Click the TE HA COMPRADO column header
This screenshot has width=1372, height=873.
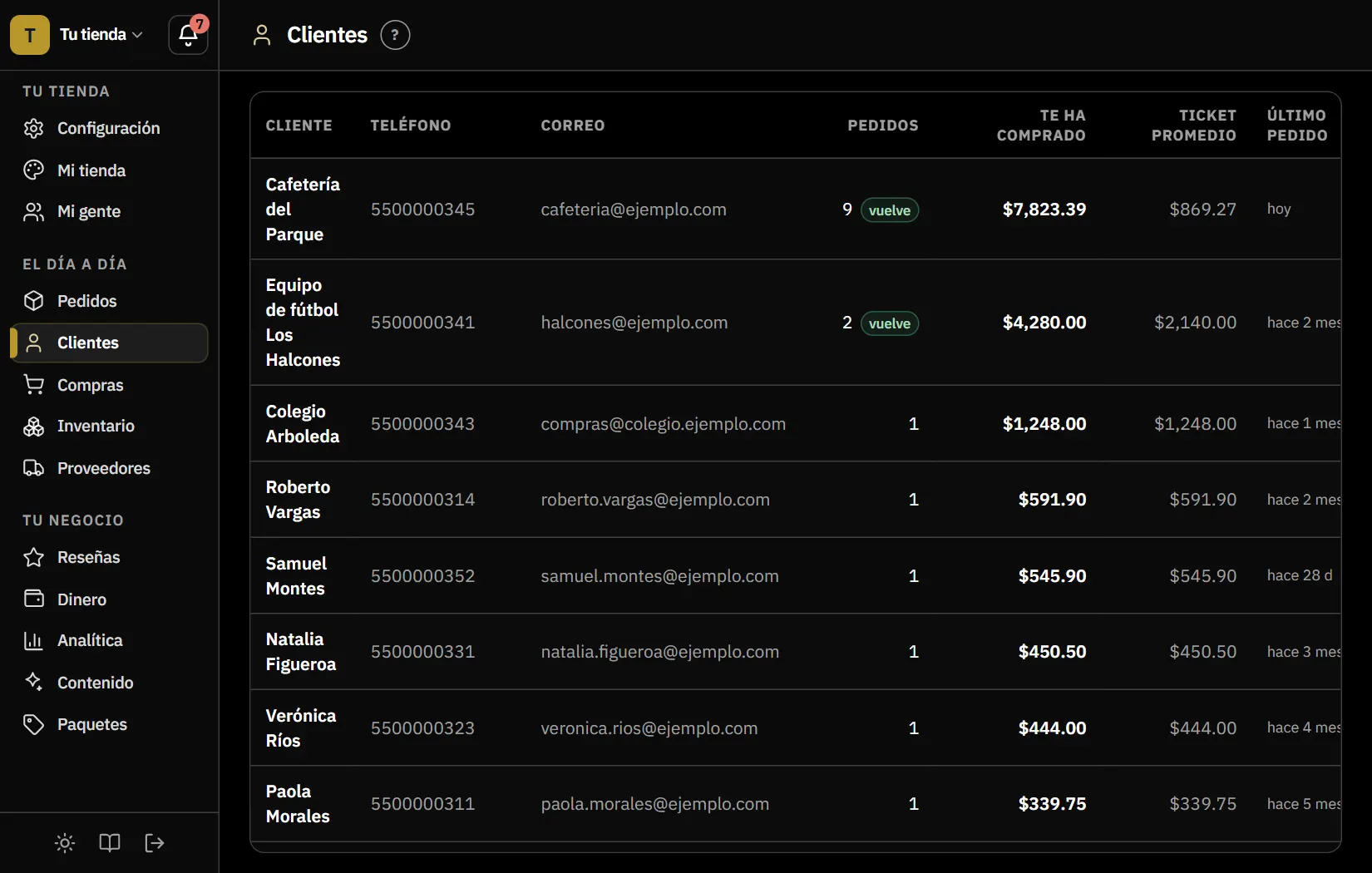[1041, 126]
